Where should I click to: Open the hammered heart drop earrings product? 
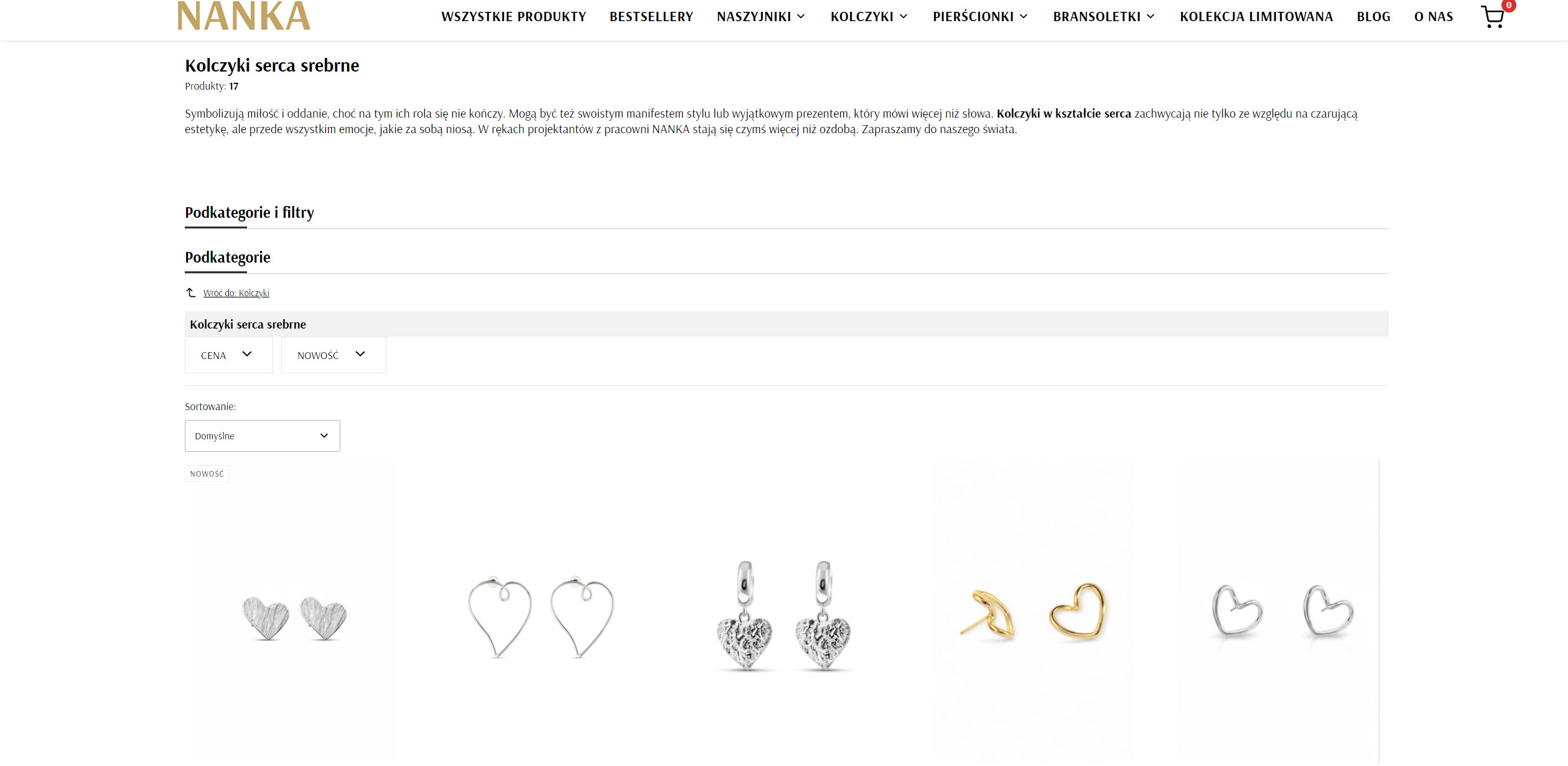pyautogui.click(x=784, y=616)
